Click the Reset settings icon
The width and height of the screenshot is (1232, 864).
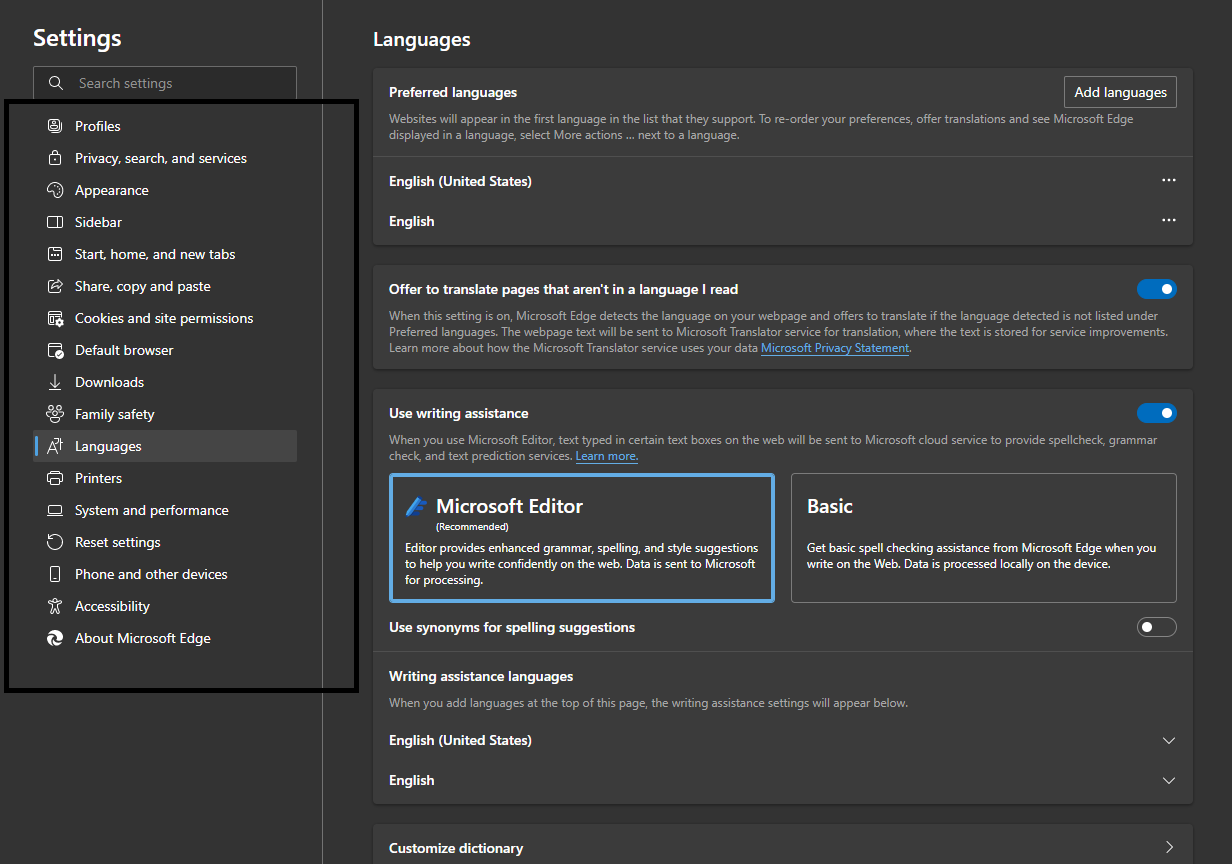(x=55, y=542)
